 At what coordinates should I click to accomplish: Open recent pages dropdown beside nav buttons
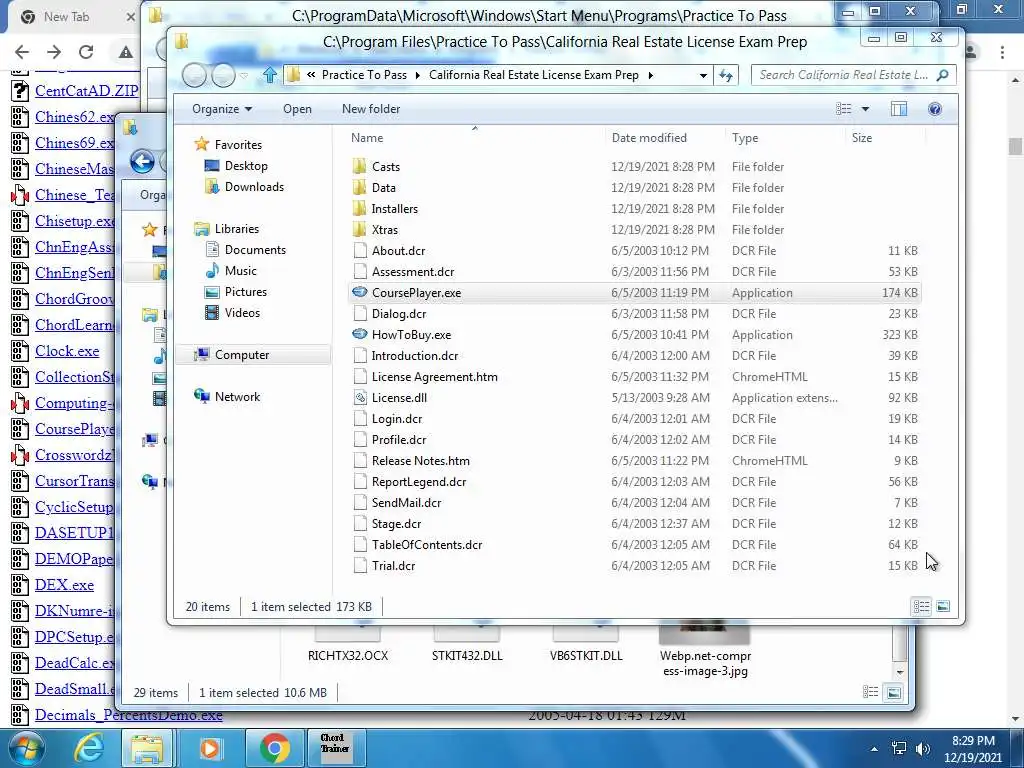click(x=244, y=76)
